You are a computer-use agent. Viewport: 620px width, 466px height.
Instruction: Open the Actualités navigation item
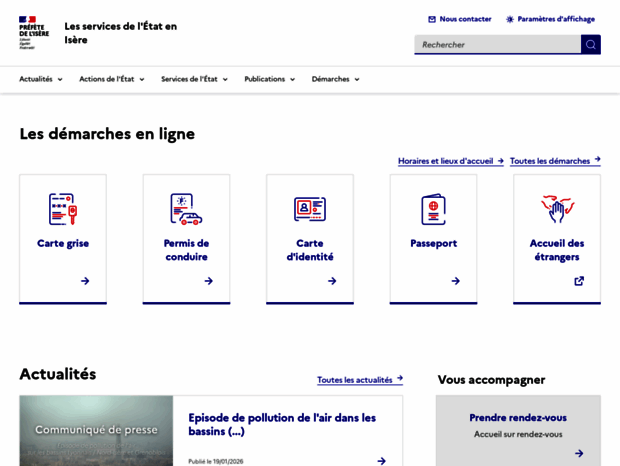(x=41, y=79)
